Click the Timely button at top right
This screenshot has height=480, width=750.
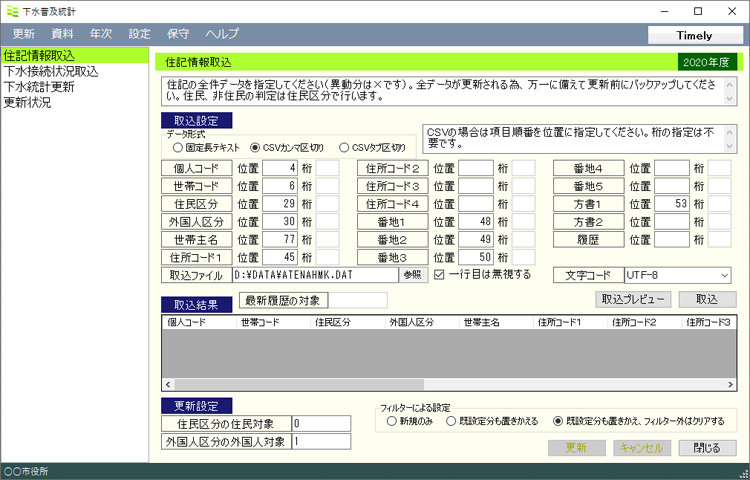[694, 35]
